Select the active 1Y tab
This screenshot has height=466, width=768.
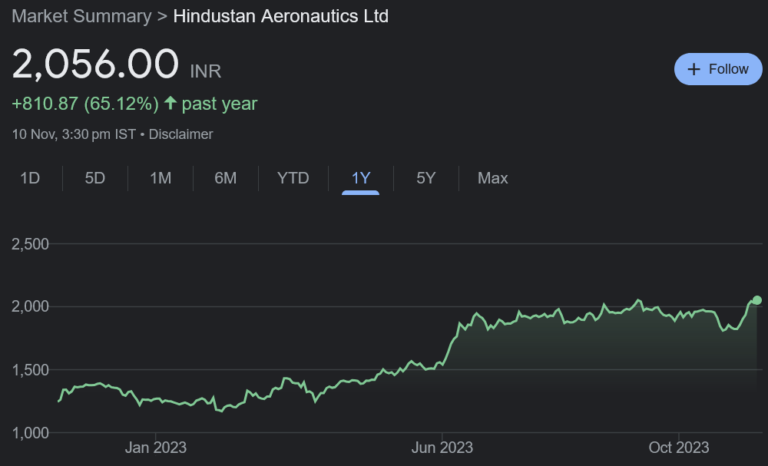(360, 178)
